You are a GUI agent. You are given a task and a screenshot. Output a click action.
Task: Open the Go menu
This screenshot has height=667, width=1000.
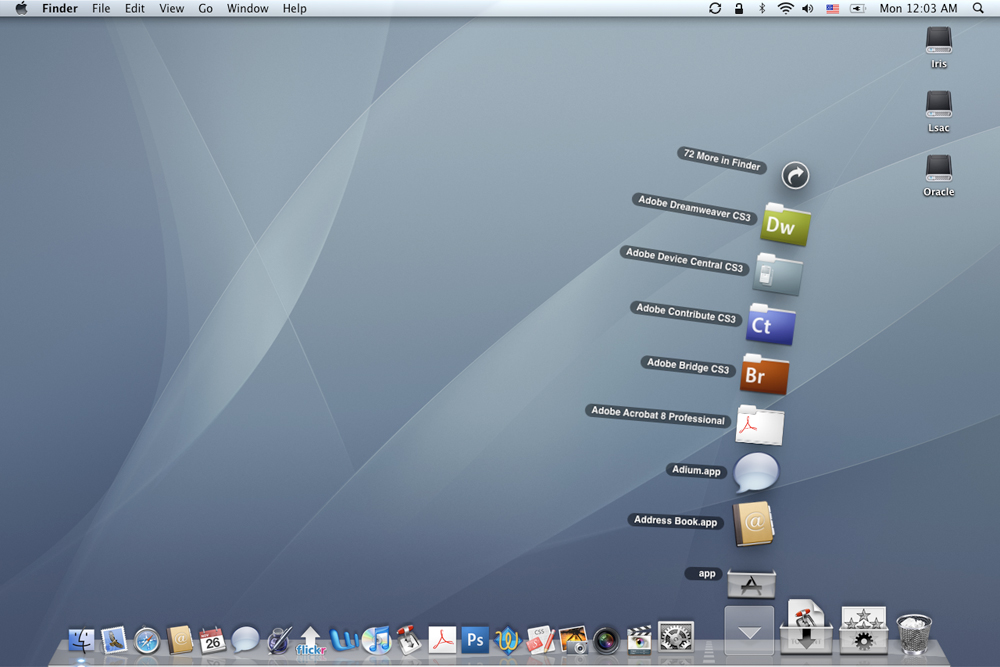click(x=205, y=8)
